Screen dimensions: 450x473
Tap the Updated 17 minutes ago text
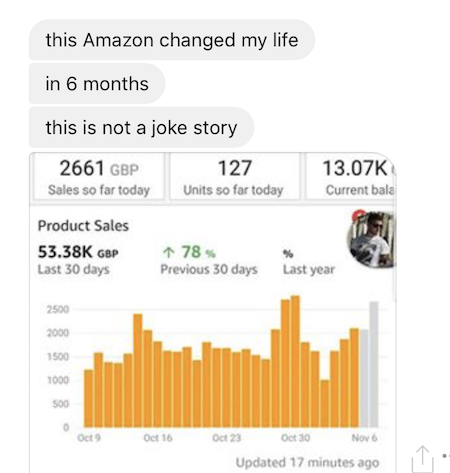coord(307,462)
